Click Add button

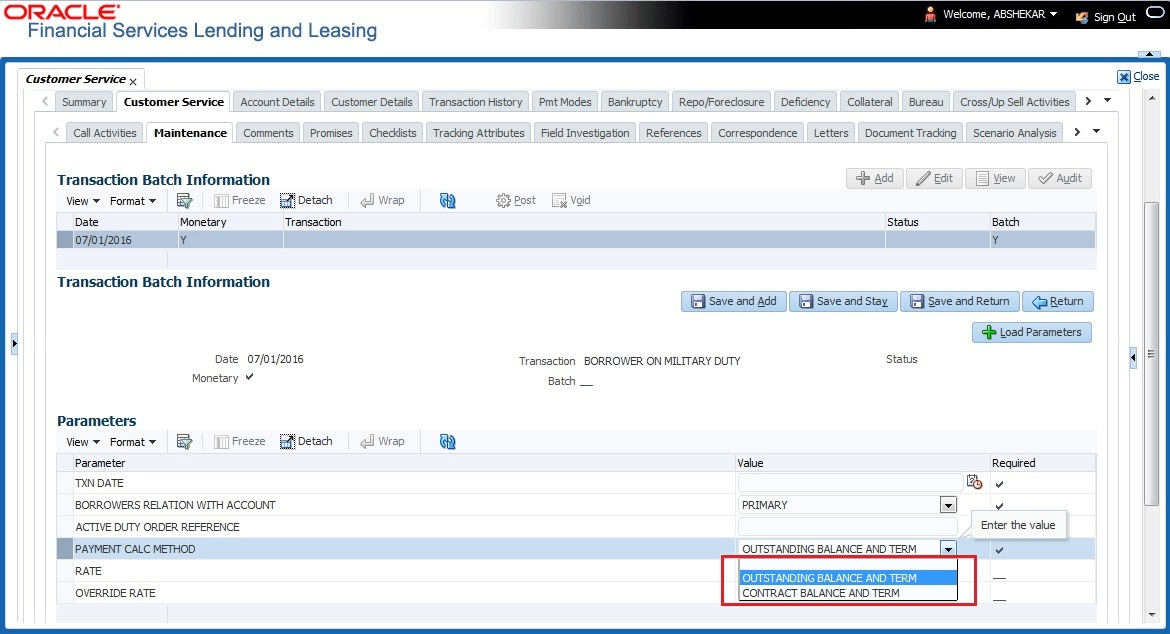875,178
